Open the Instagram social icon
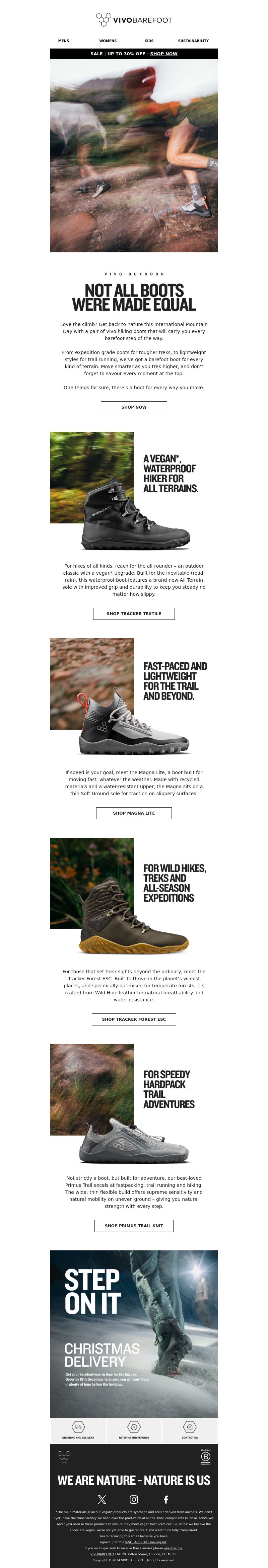This screenshot has width=268, height=1568. pyautogui.click(x=134, y=1499)
